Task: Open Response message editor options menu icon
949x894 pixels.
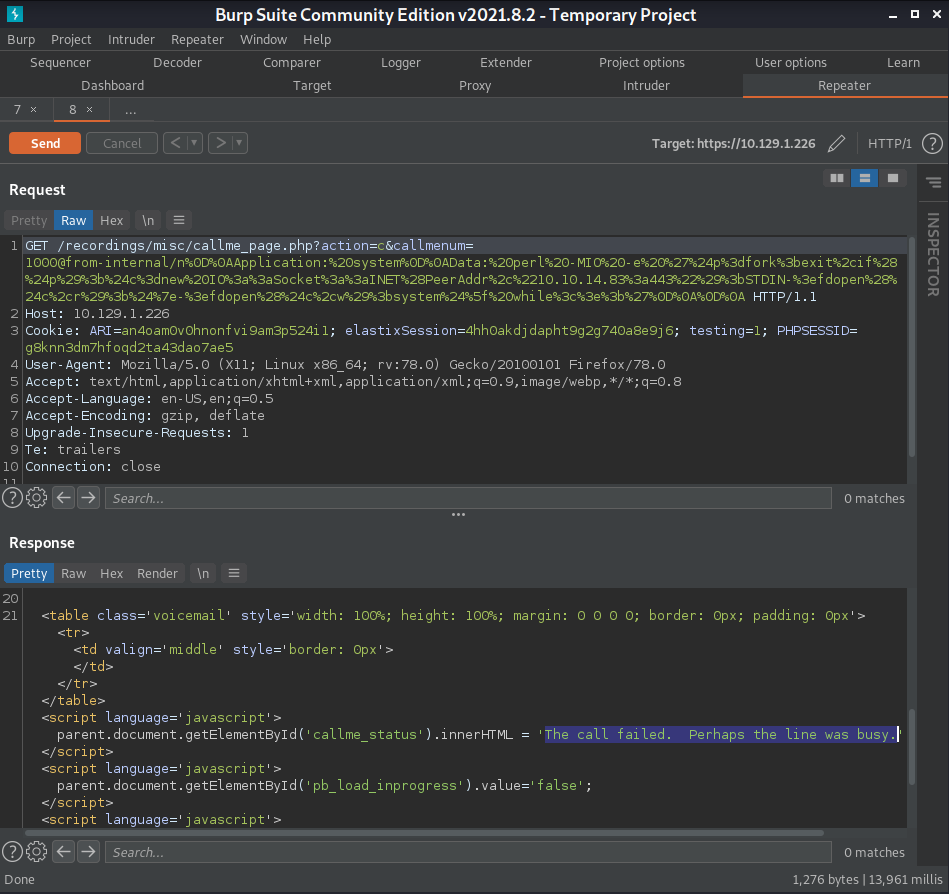Action: click(x=234, y=573)
